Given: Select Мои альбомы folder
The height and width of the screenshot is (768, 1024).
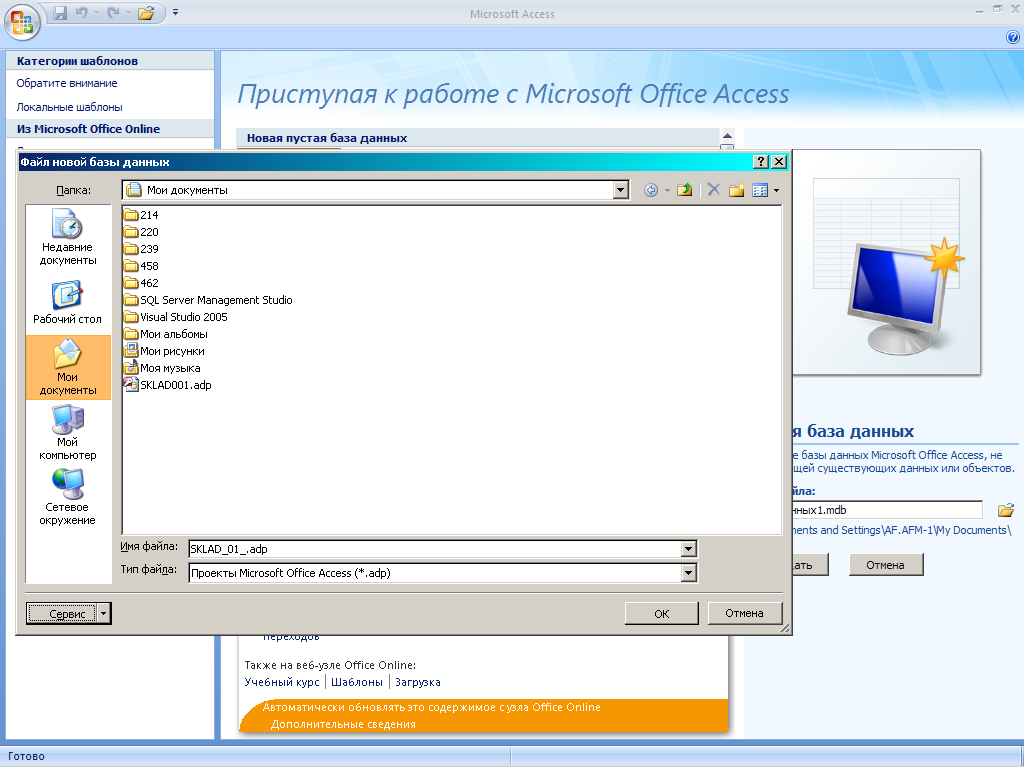Looking at the screenshot, I should [166, 334].
